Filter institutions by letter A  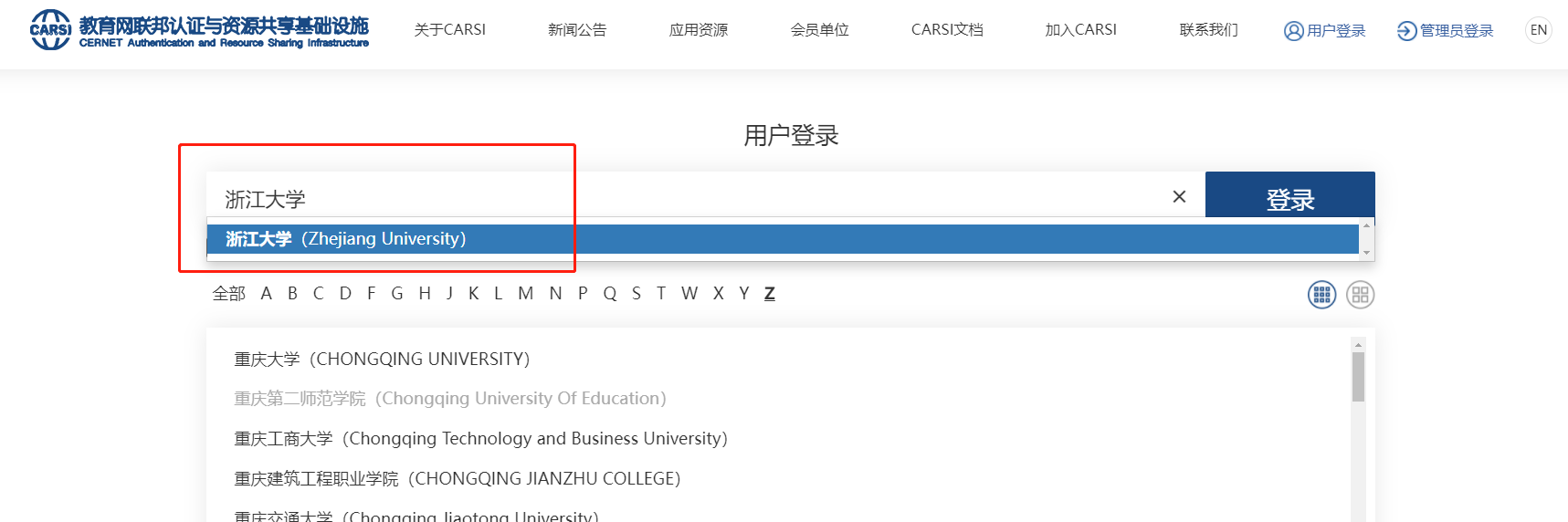click(266, 293)
